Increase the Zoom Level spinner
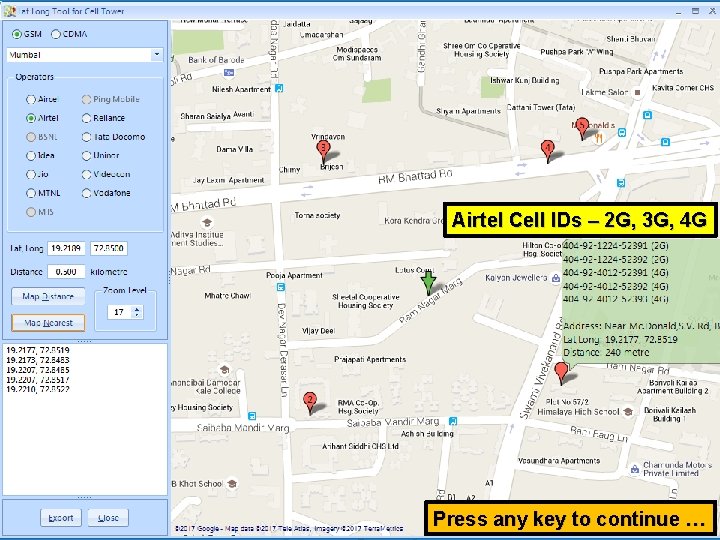This screenshot has height=540, width=720. point(136,309)
